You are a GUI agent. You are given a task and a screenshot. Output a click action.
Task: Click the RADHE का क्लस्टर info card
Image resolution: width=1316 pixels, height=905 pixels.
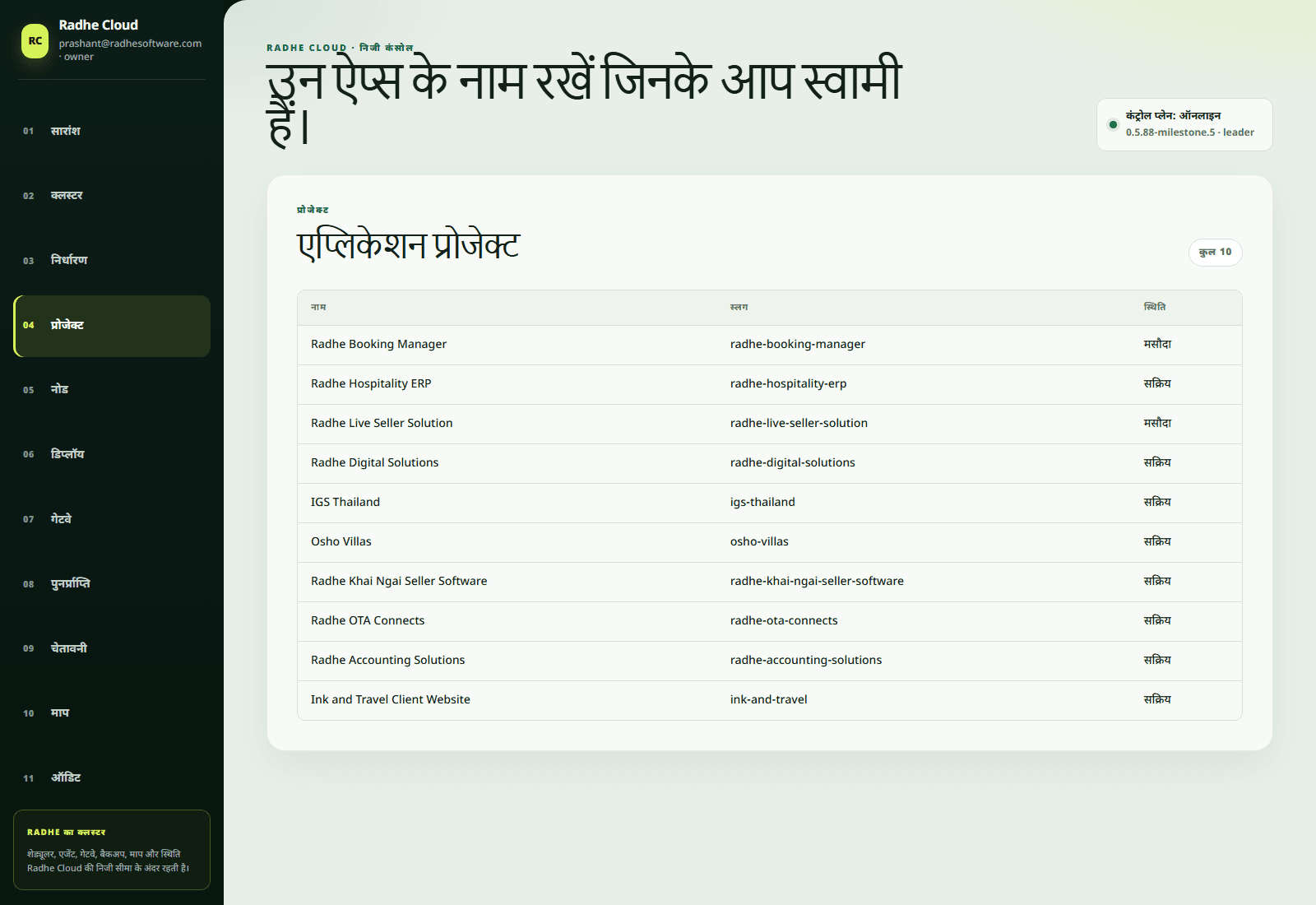coord(112,851)
